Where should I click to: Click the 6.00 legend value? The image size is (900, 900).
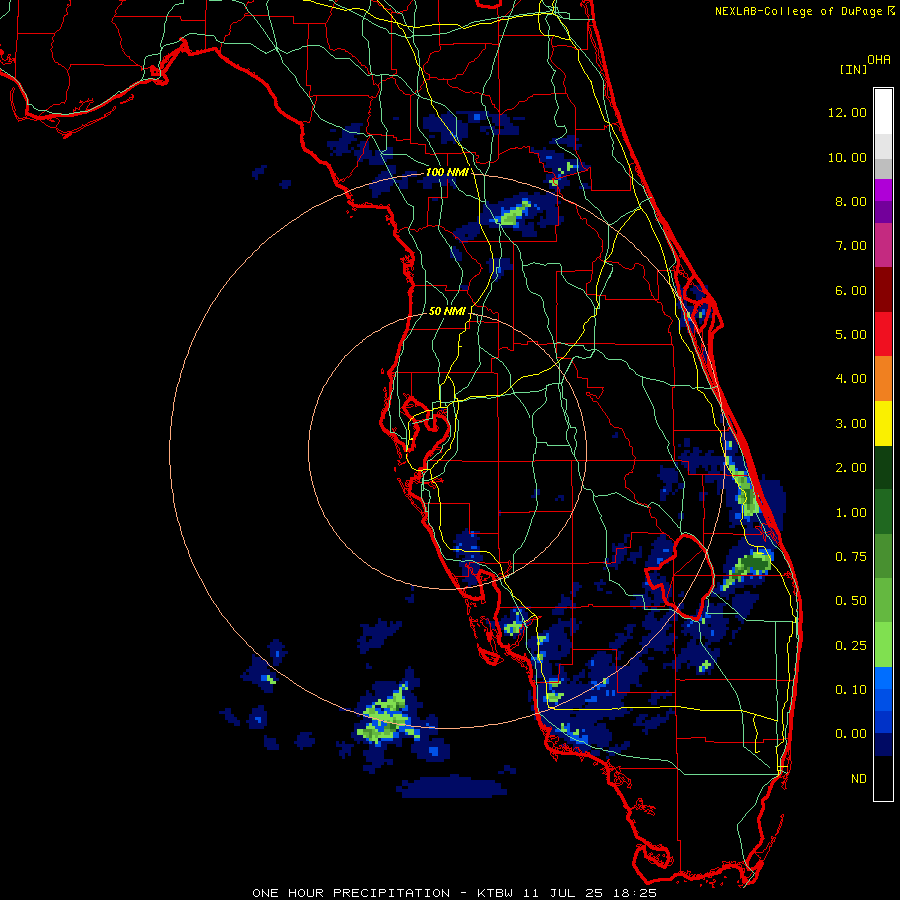tap(851, 290)
